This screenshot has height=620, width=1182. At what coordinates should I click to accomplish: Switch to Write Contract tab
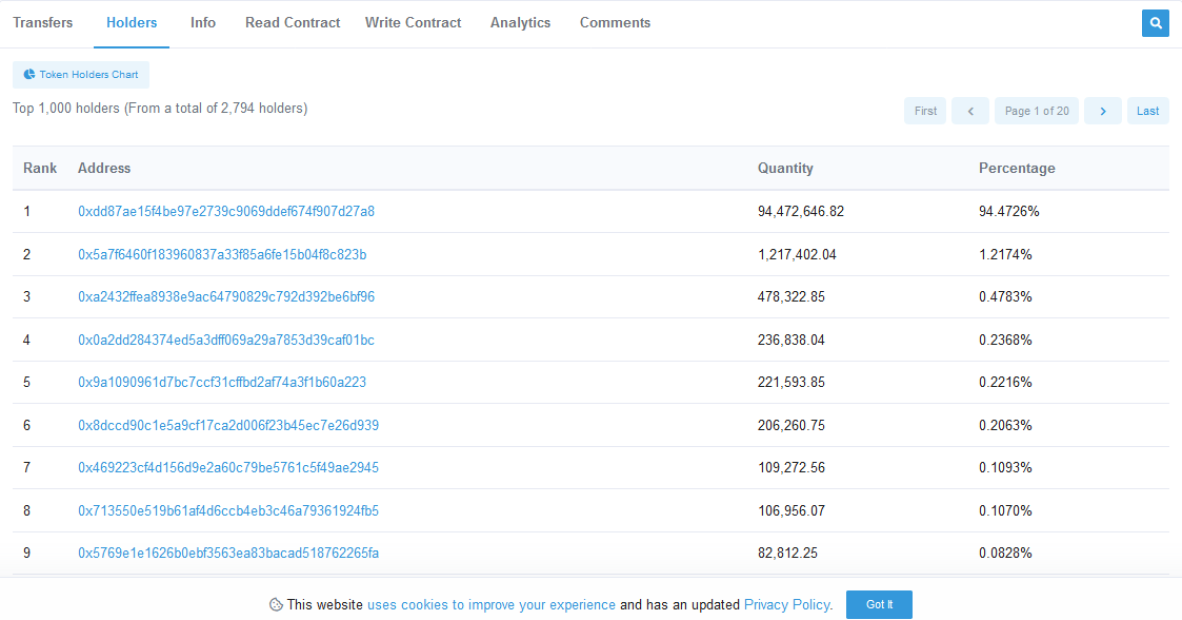413,23
